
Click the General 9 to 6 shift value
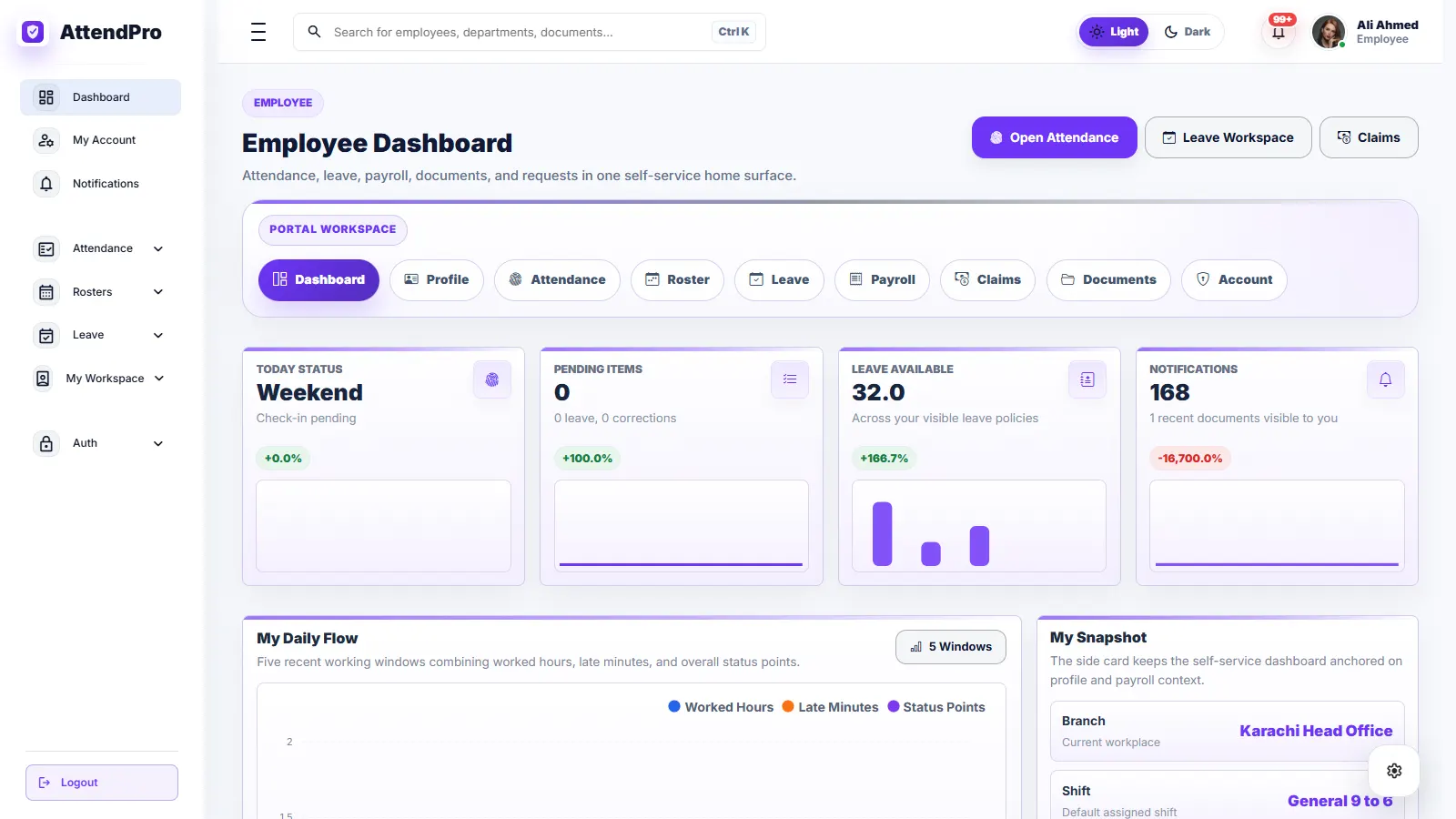point(1340,801)
